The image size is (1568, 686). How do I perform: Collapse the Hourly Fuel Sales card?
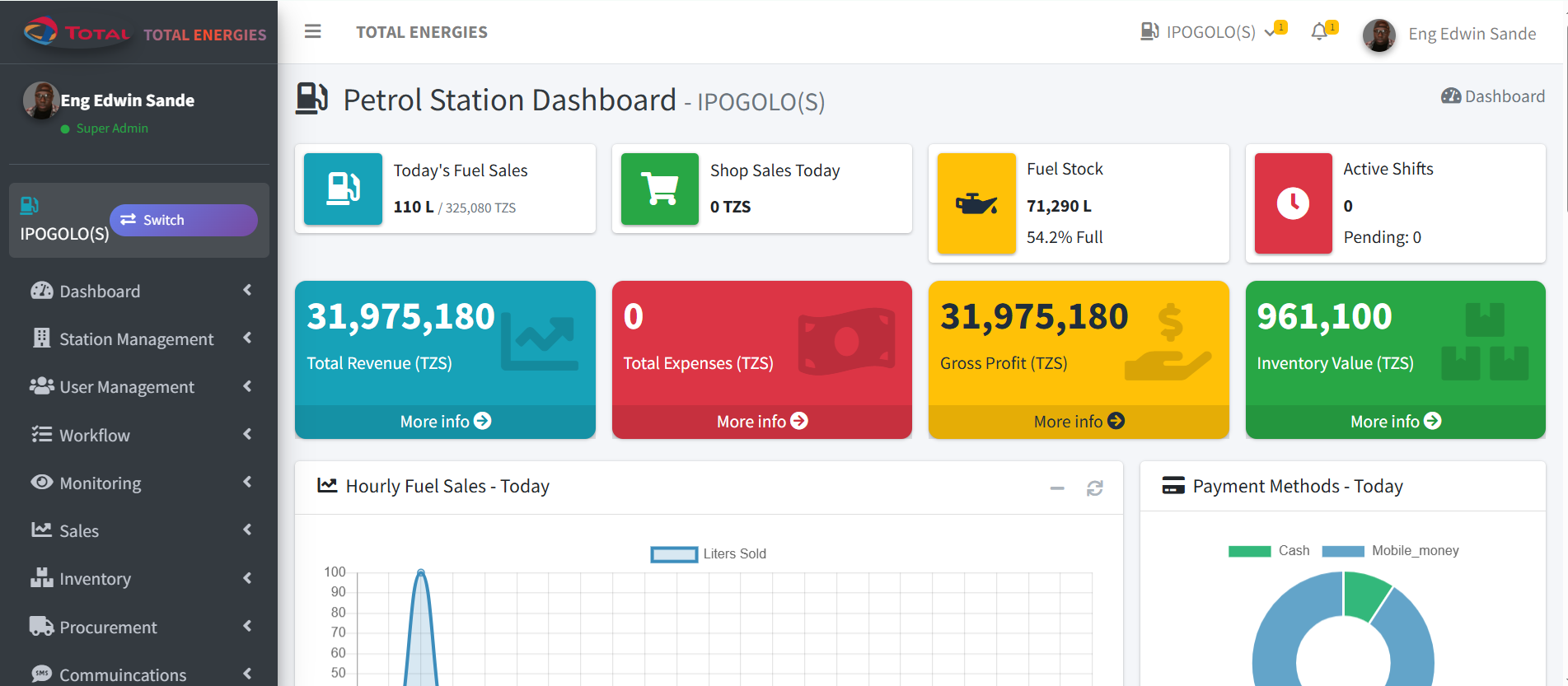[1057, 488]
